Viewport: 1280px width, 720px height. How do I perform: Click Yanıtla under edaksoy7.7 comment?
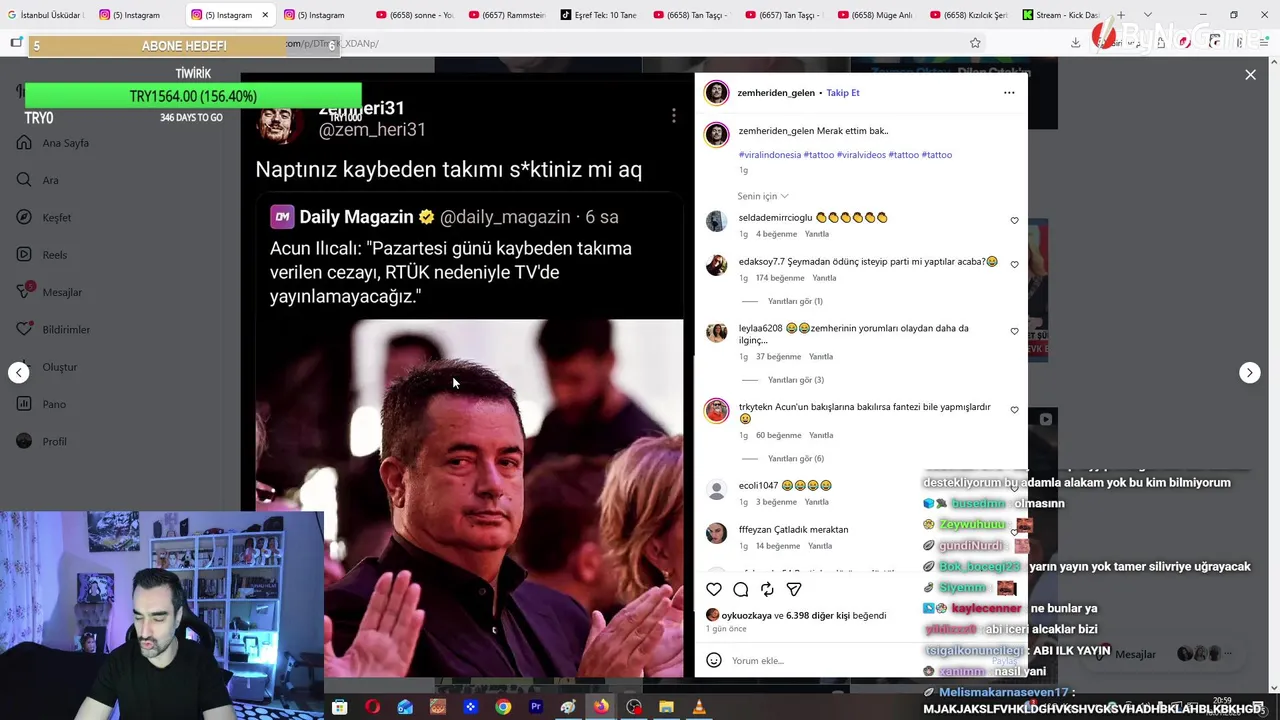tap(824, 278)
